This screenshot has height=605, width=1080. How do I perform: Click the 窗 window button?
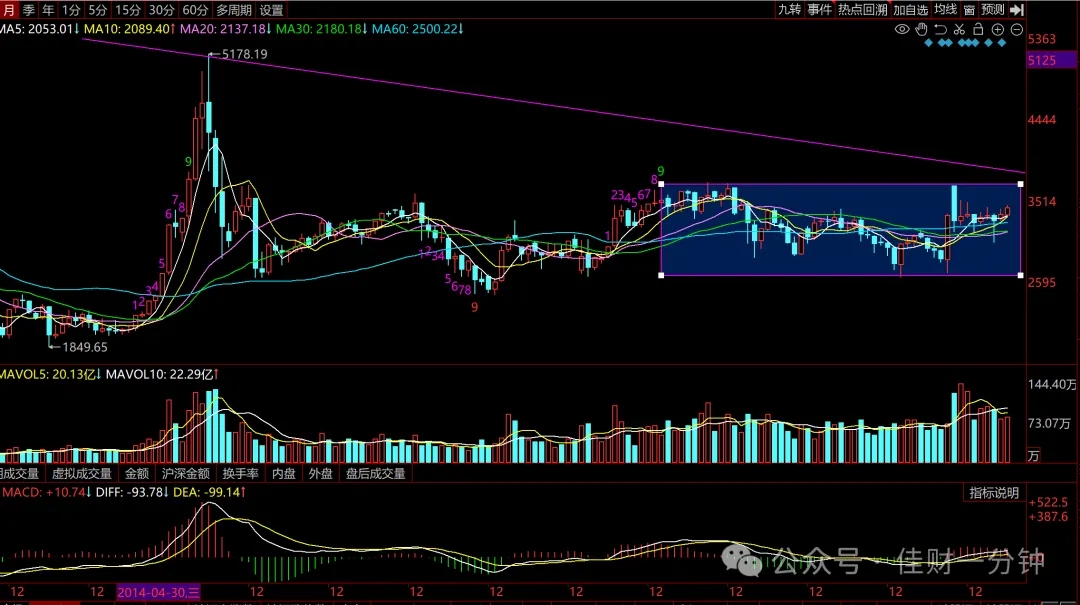[969, 10]
